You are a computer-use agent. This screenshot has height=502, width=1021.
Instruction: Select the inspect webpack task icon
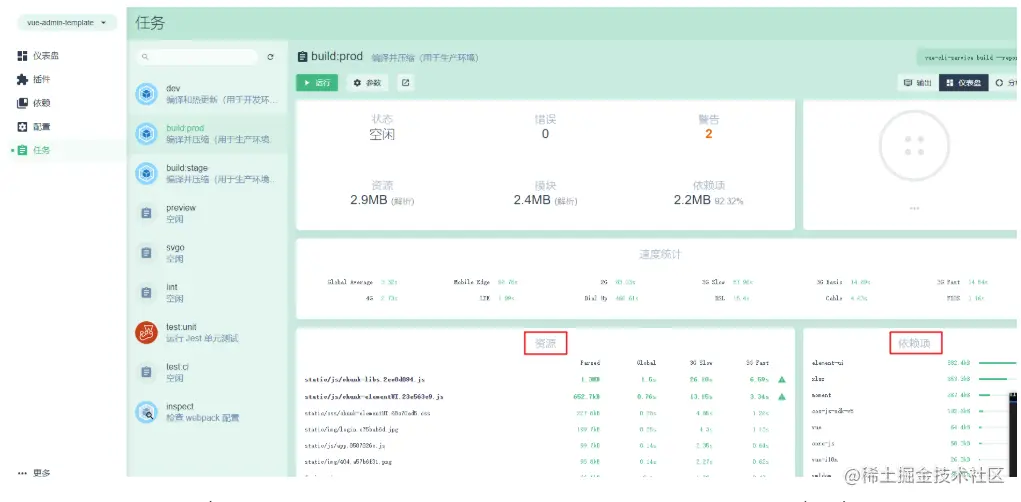(x=147, y=411)
